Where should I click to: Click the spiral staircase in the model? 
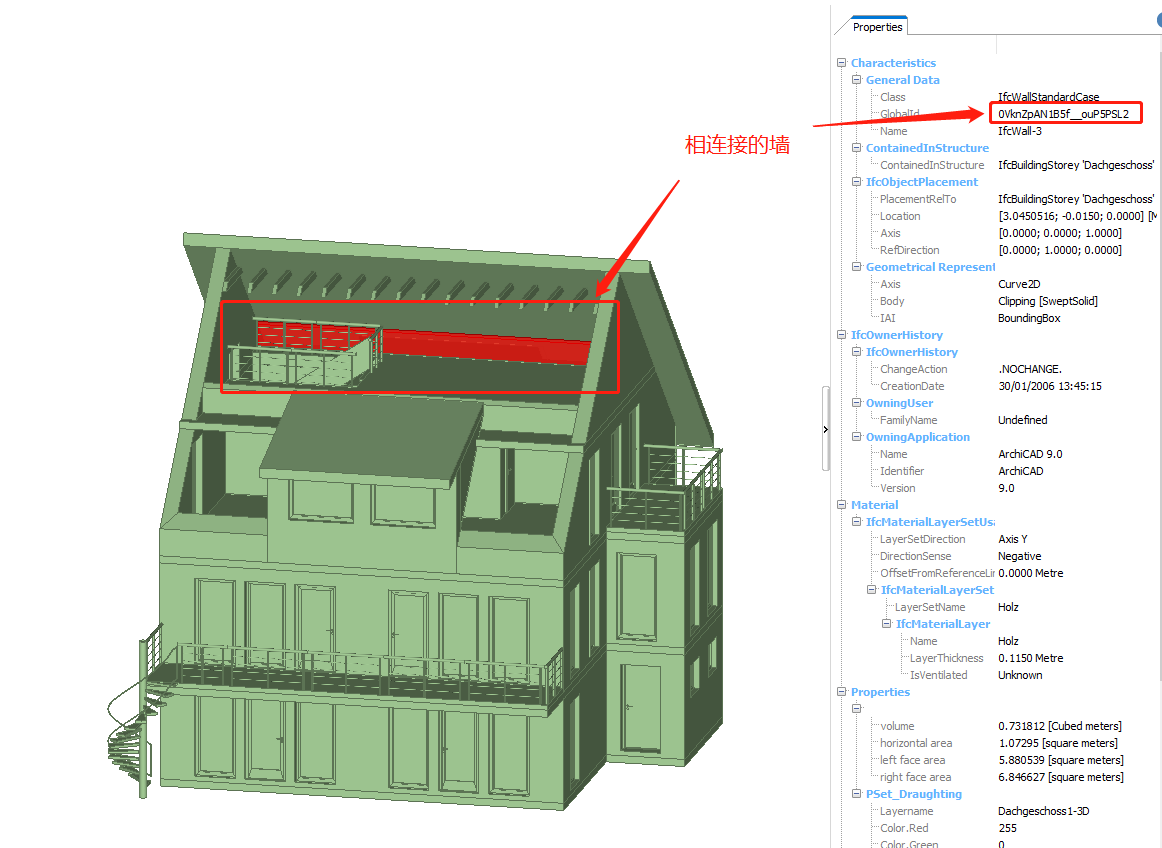pyautogui.click(x=133, y=720)
